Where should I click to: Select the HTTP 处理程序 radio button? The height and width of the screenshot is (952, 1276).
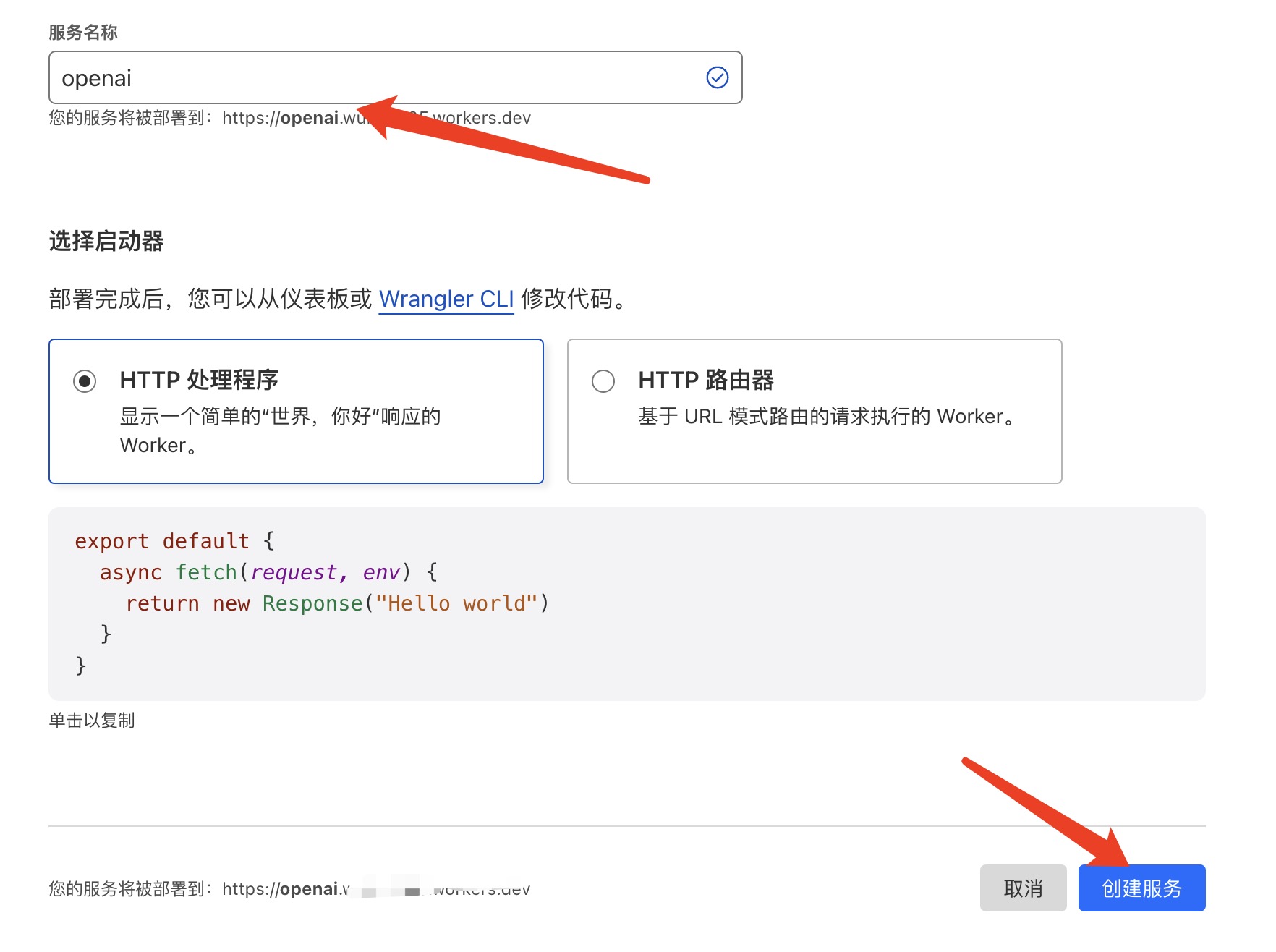[x=85, y=381]
